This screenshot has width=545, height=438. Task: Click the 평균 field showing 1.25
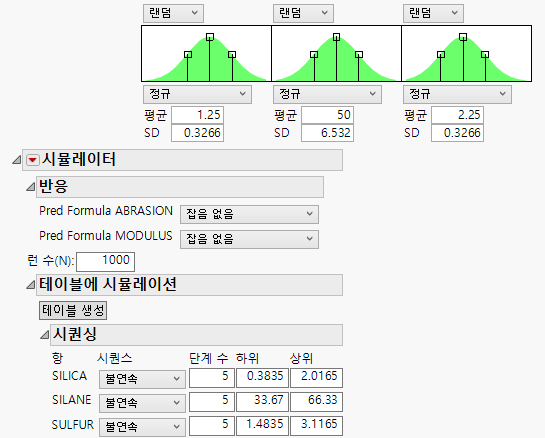click(197, 115)
